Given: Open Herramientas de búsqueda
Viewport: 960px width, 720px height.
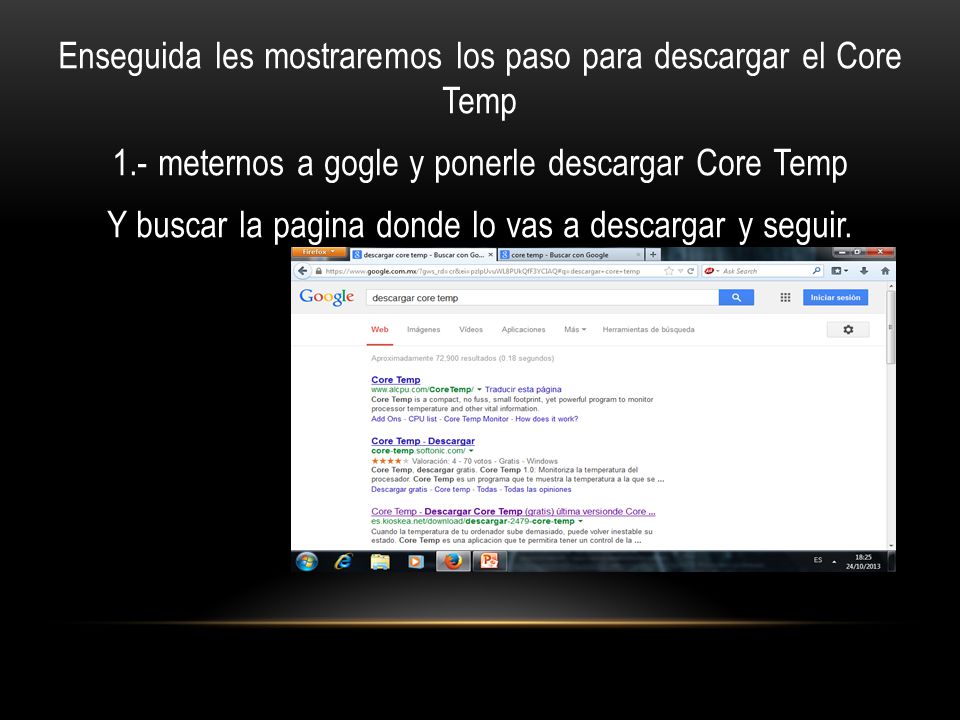Looking at the screenshot, I should (648, 329).
